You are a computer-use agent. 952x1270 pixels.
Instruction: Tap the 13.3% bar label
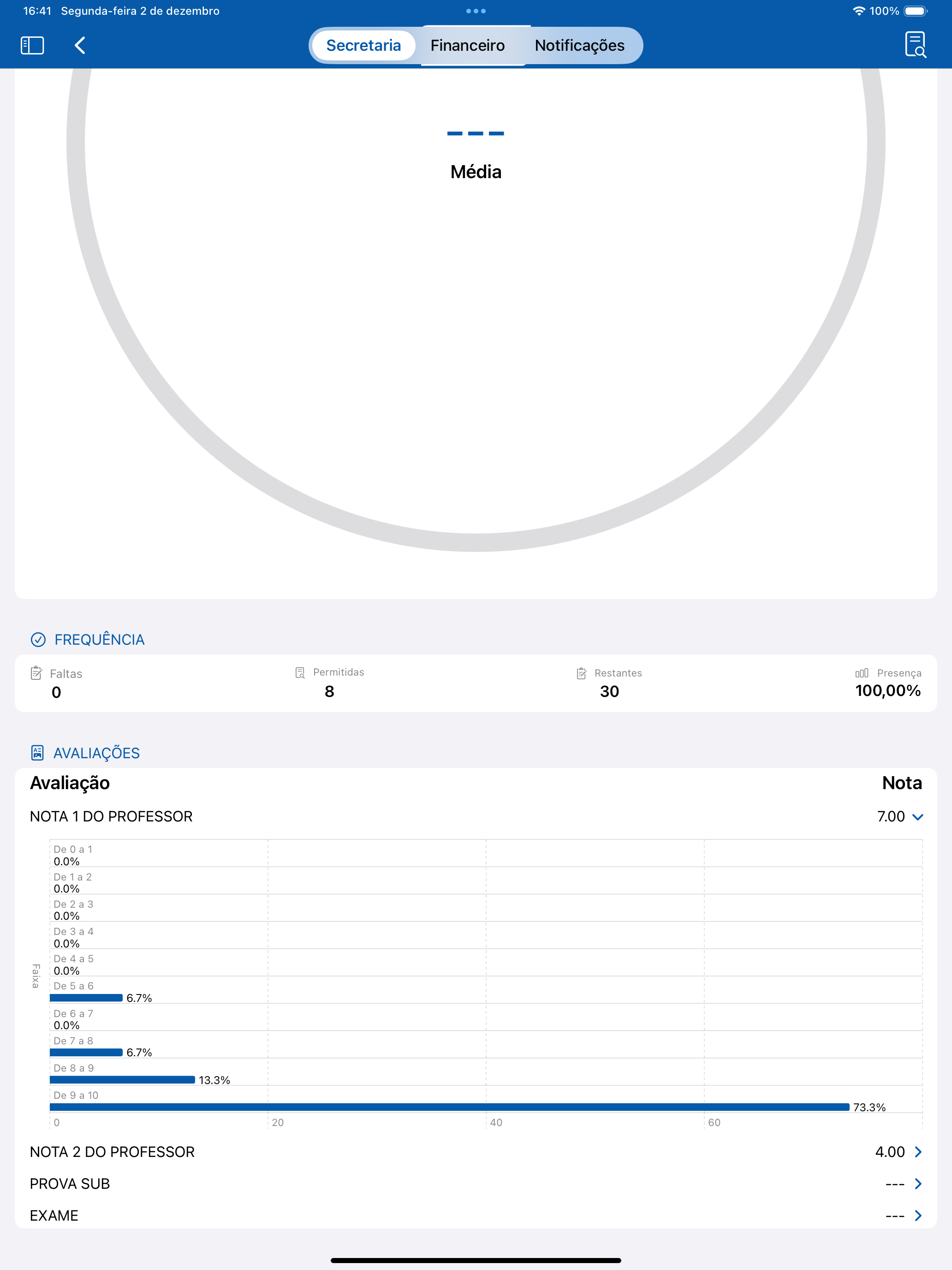tap(214, 1080)
